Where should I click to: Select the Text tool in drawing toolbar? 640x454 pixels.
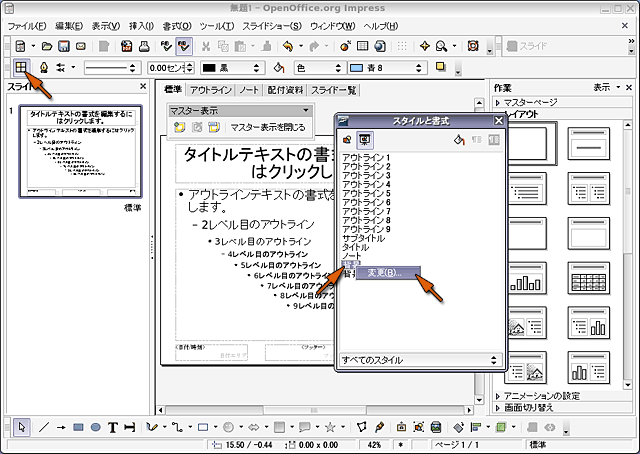click(114, 427)
